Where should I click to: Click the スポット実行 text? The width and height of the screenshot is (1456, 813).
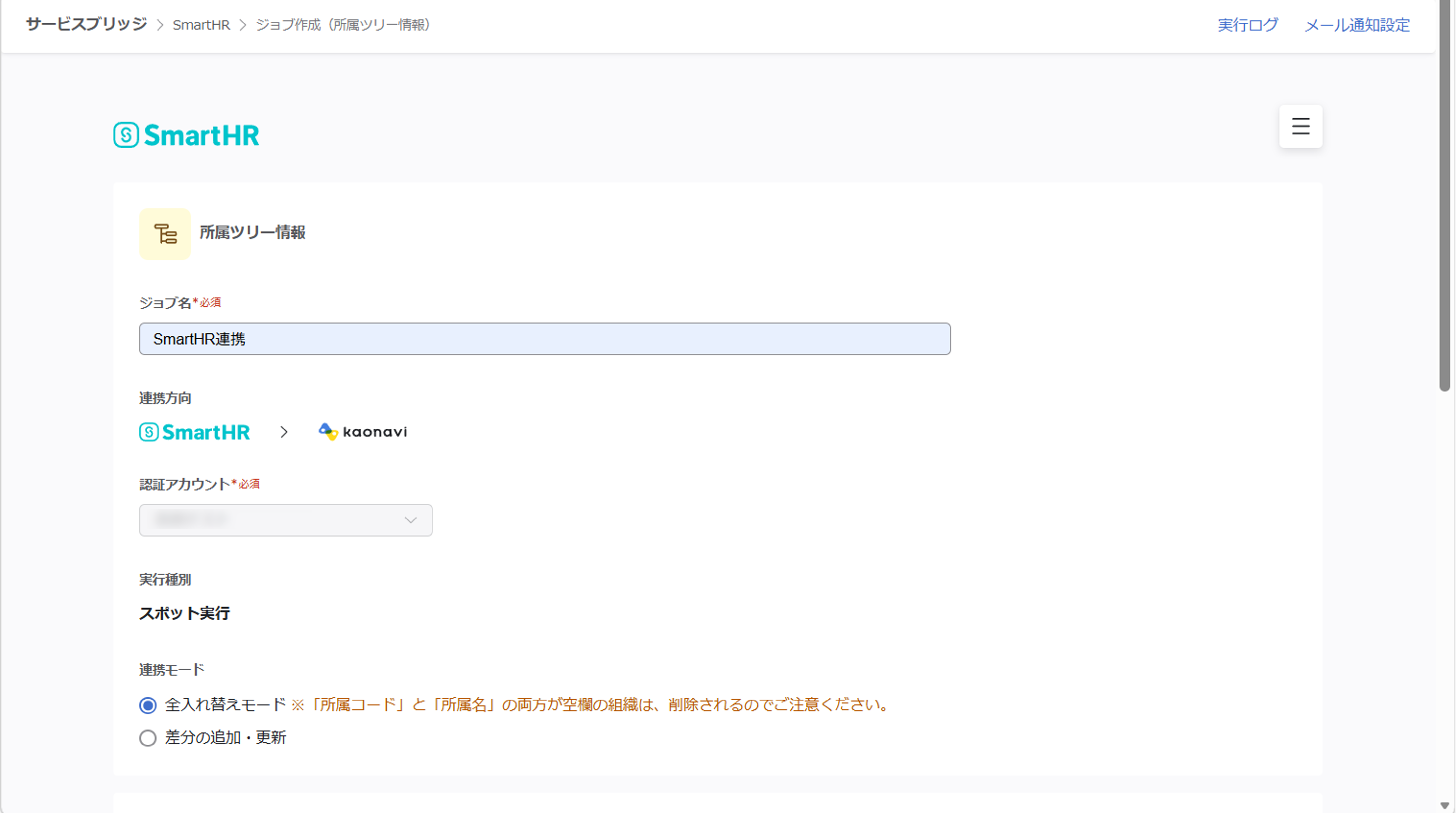coord(184,613)
